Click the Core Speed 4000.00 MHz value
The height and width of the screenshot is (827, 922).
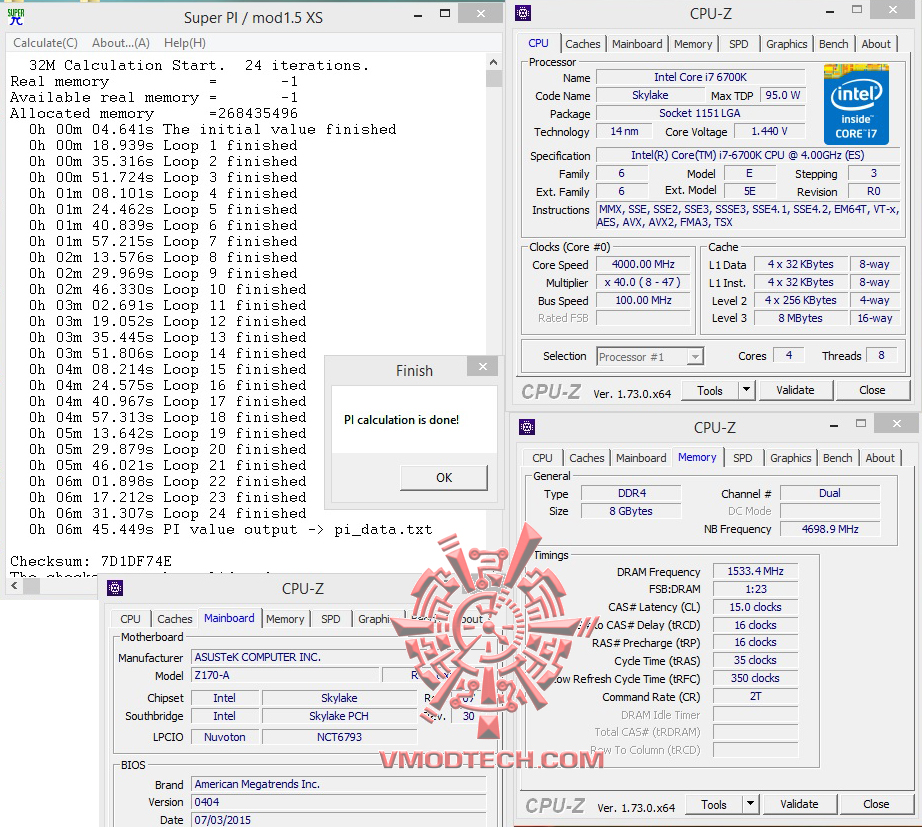coord(643,265)
